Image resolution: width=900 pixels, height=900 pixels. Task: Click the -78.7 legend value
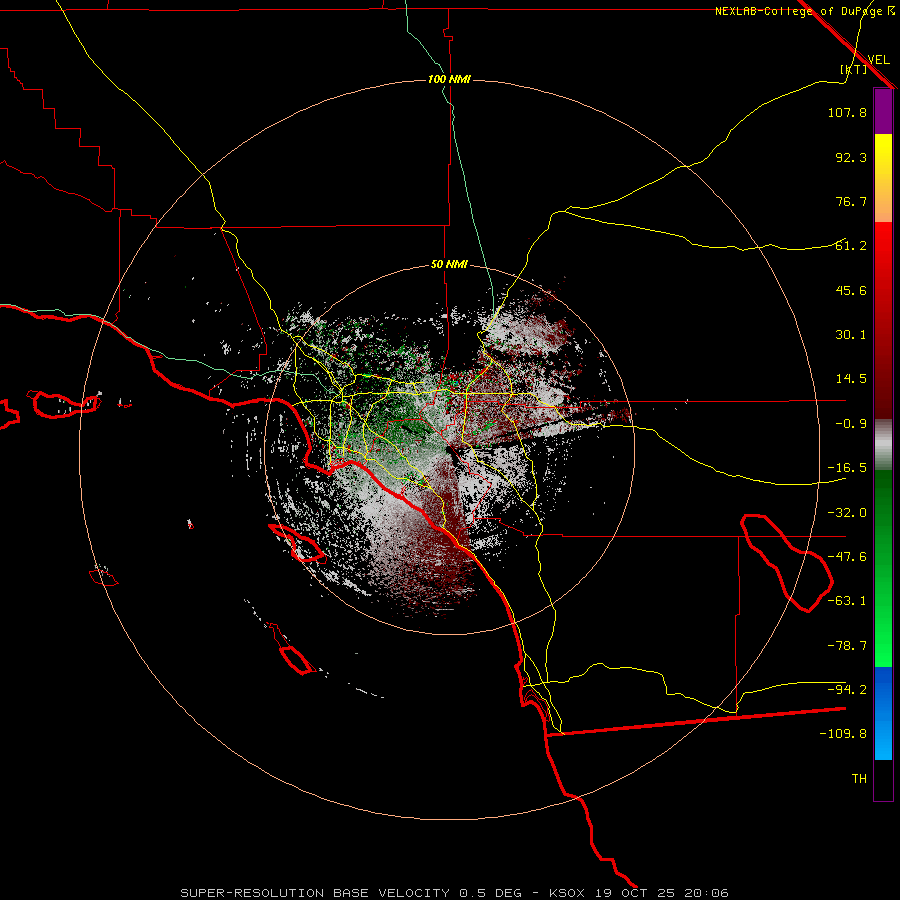pos(847,646)
